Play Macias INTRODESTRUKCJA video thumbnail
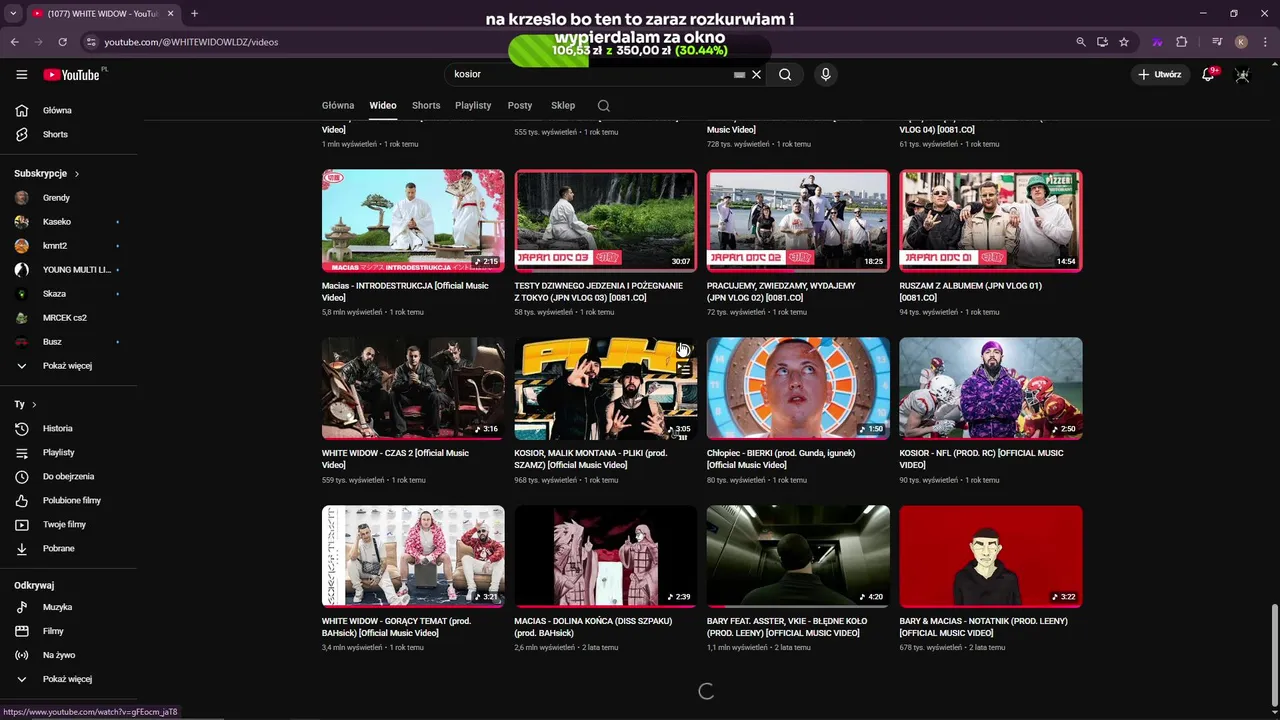Screen dimensions: 1280x720 (x=413, y=221)
